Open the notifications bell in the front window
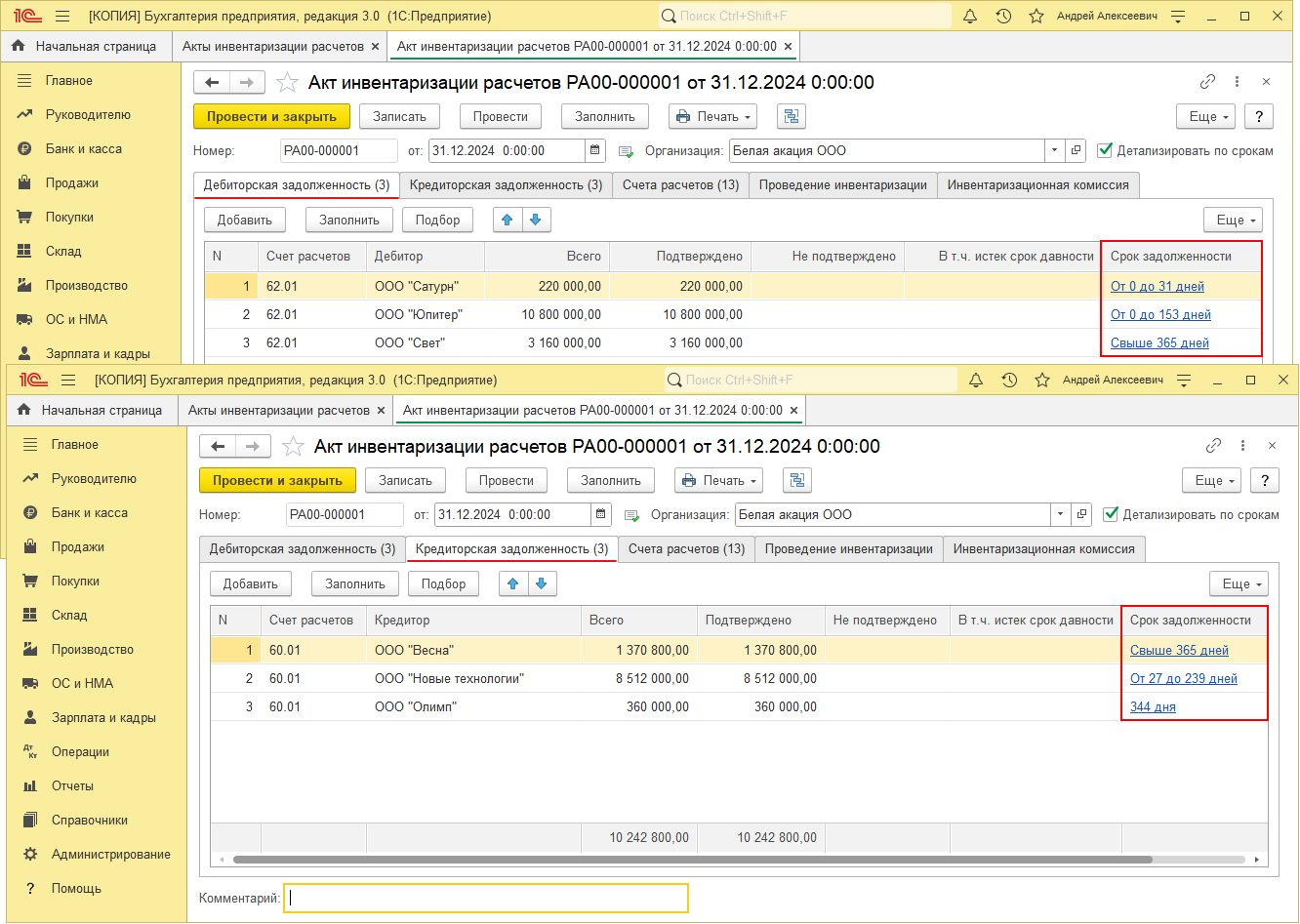 tap(976, 380)
